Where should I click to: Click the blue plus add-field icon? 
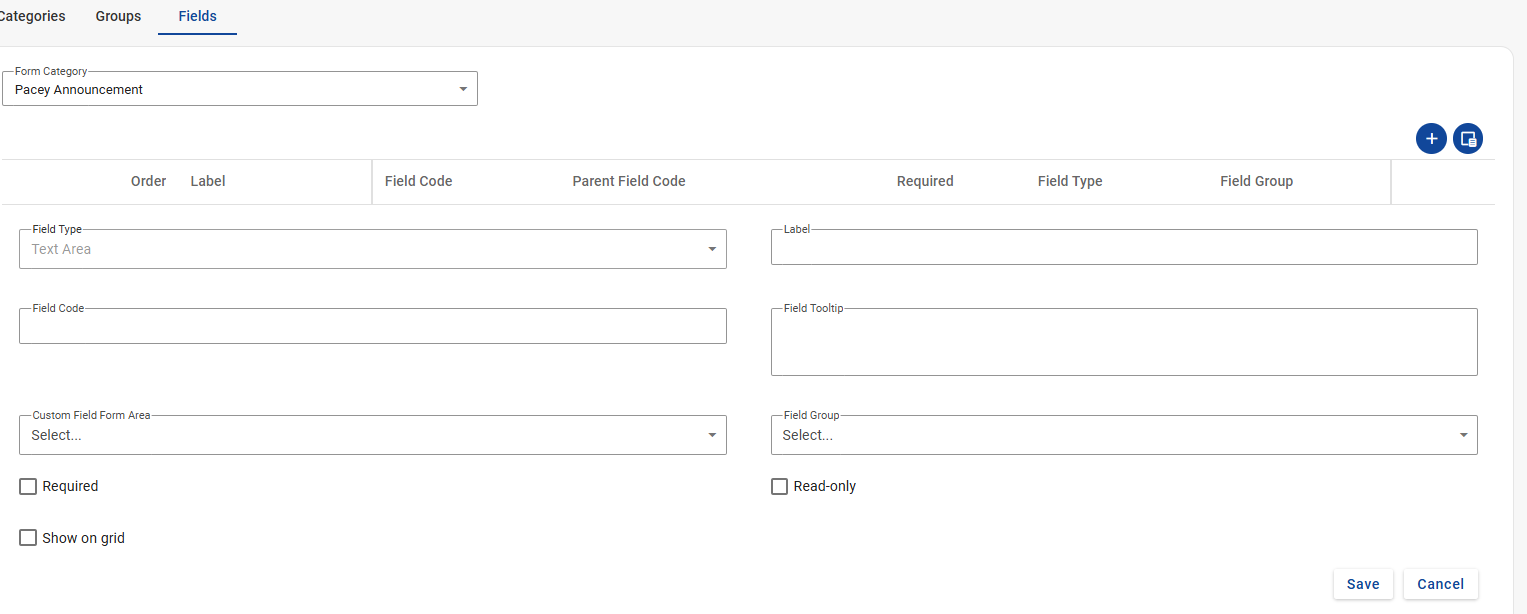pyautogui.click(x=1431, y=139)
